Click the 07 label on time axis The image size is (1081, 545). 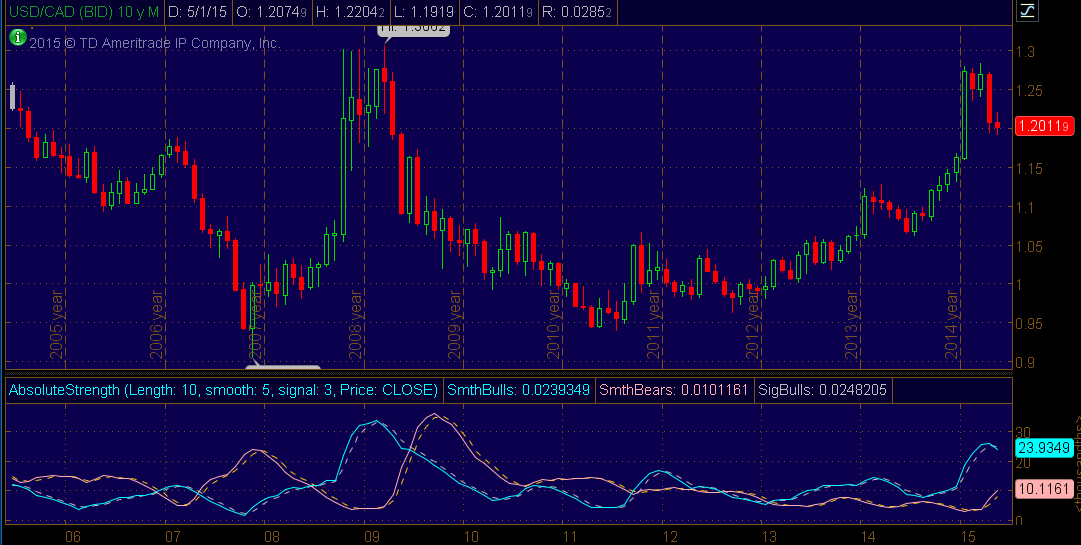click(172, 536)
